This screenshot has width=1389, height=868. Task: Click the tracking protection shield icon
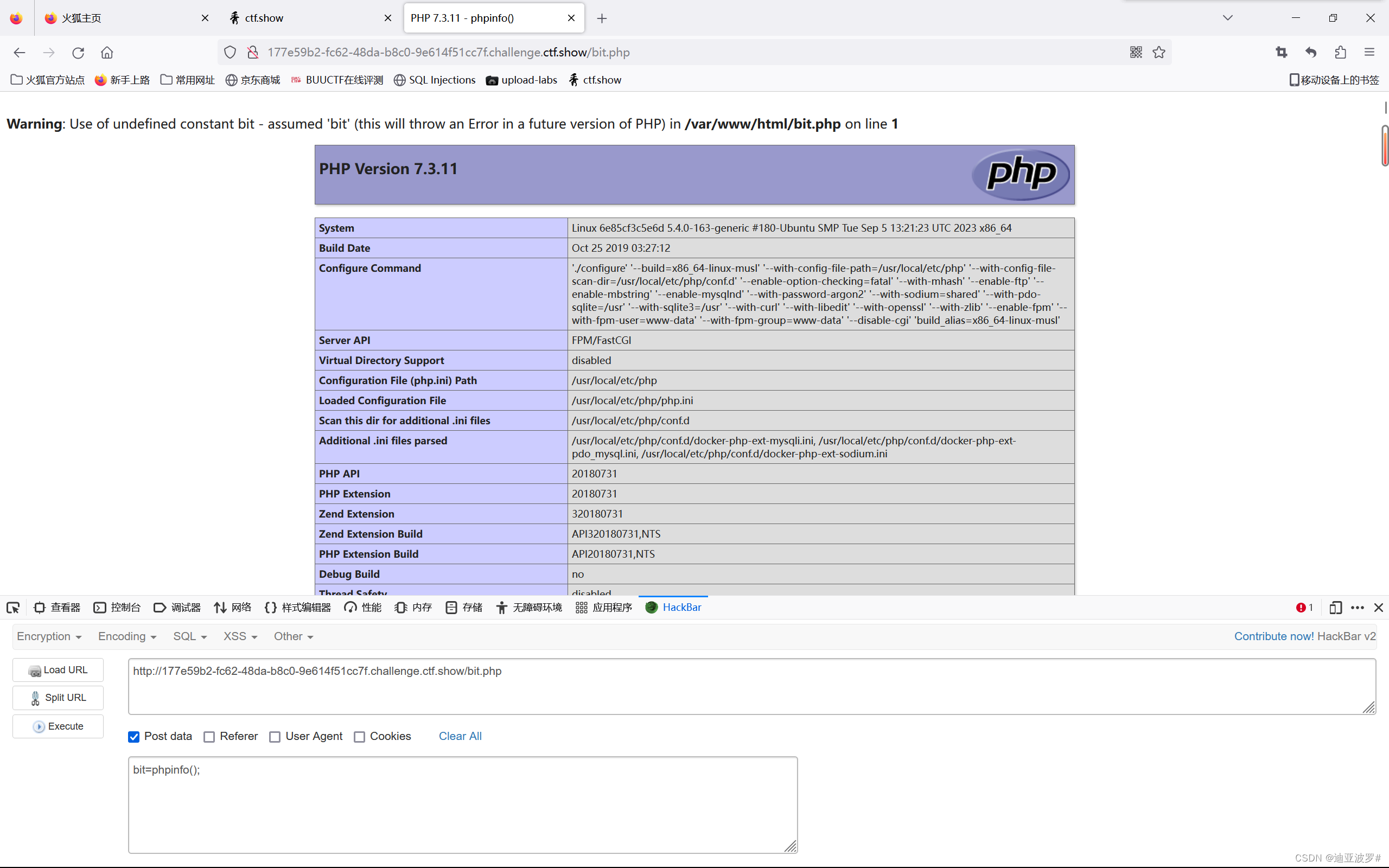tap(230, 52)
